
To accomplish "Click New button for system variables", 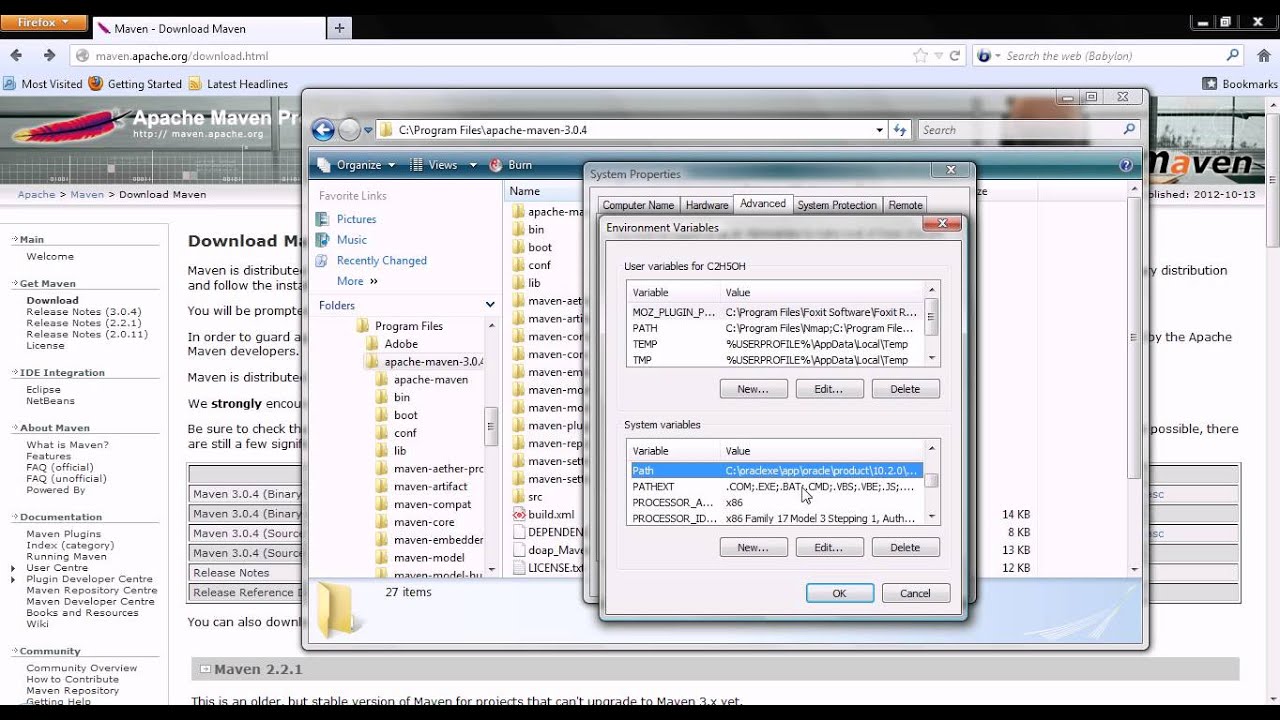I will (x=753, y=547).
